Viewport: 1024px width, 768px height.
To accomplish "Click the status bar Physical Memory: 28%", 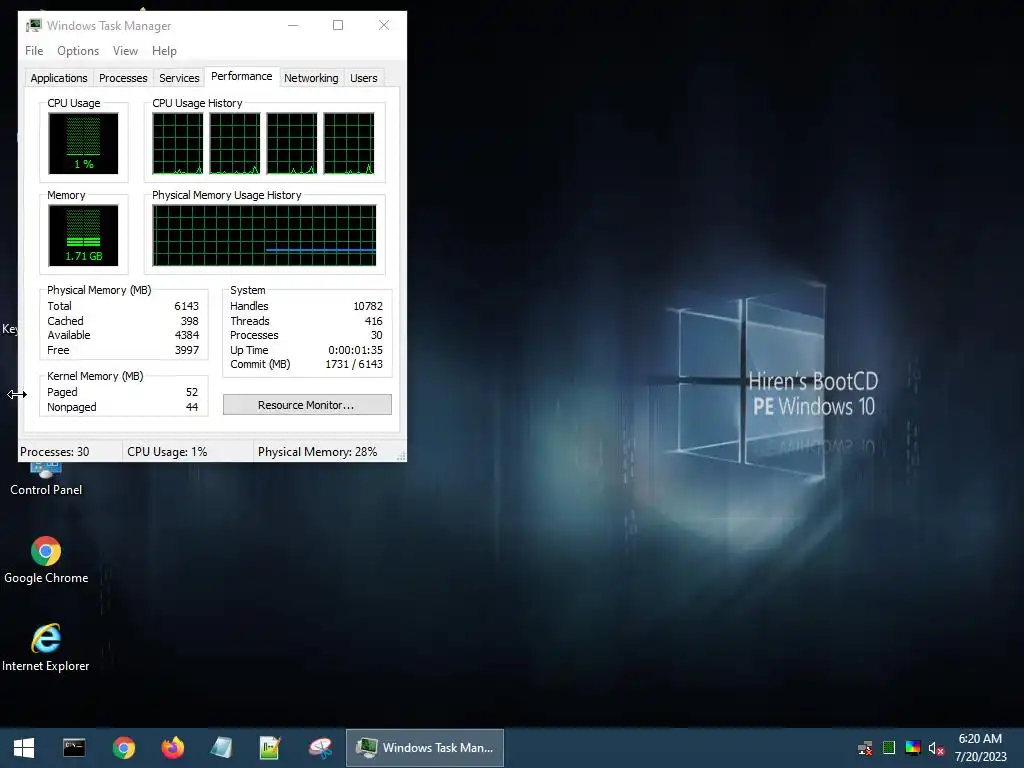I will (x=317, y=452).
